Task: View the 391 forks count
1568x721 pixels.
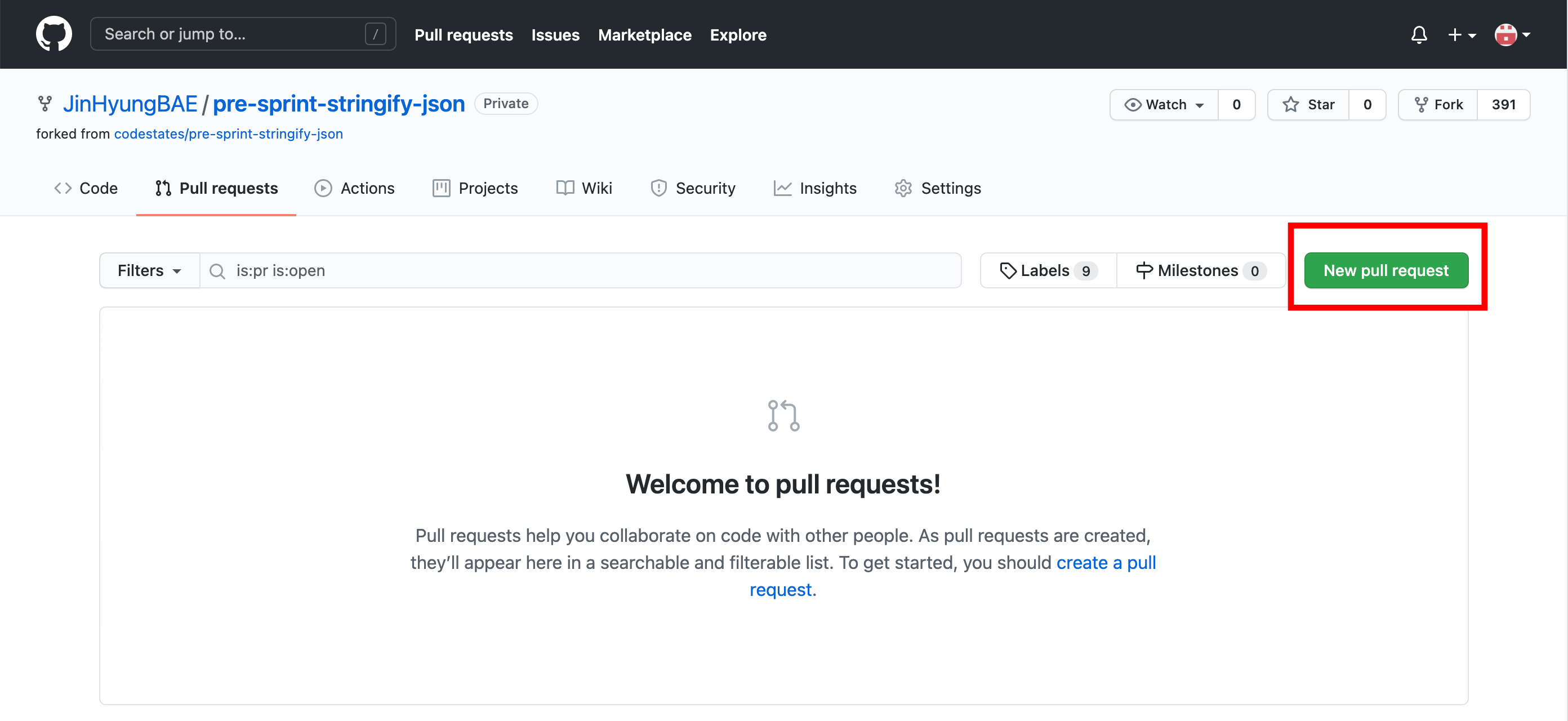Action: click(1503, 105)
